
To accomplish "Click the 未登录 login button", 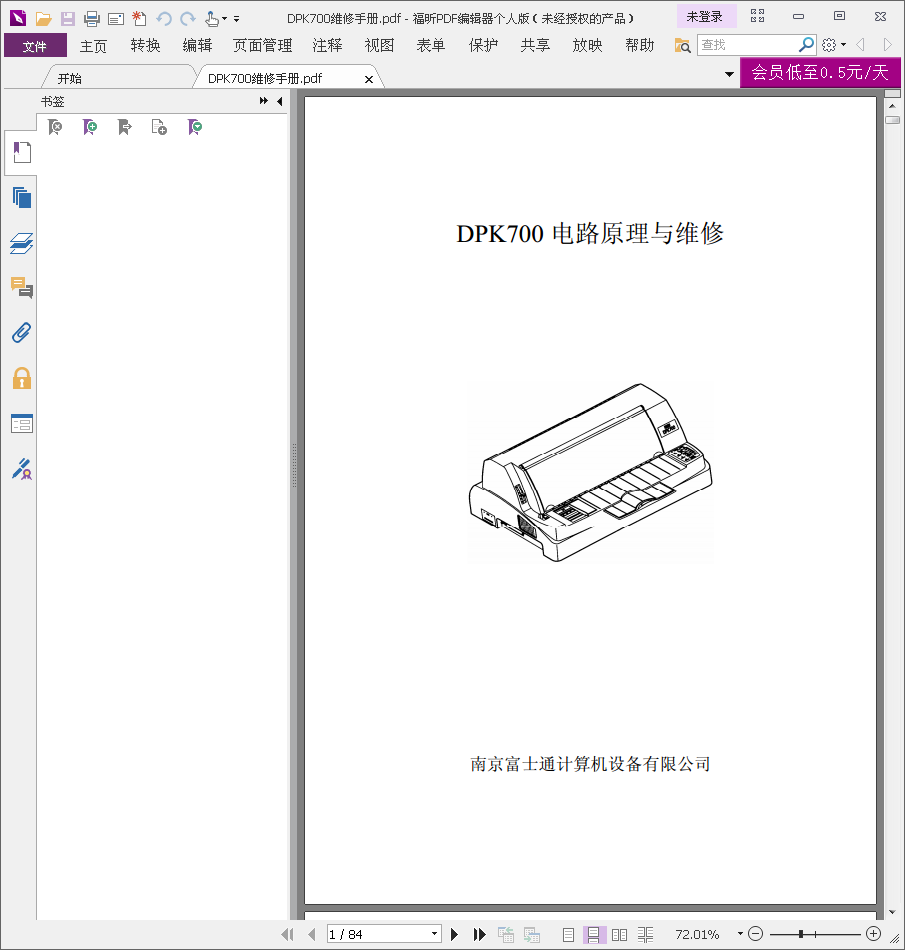I will [705, 17].
